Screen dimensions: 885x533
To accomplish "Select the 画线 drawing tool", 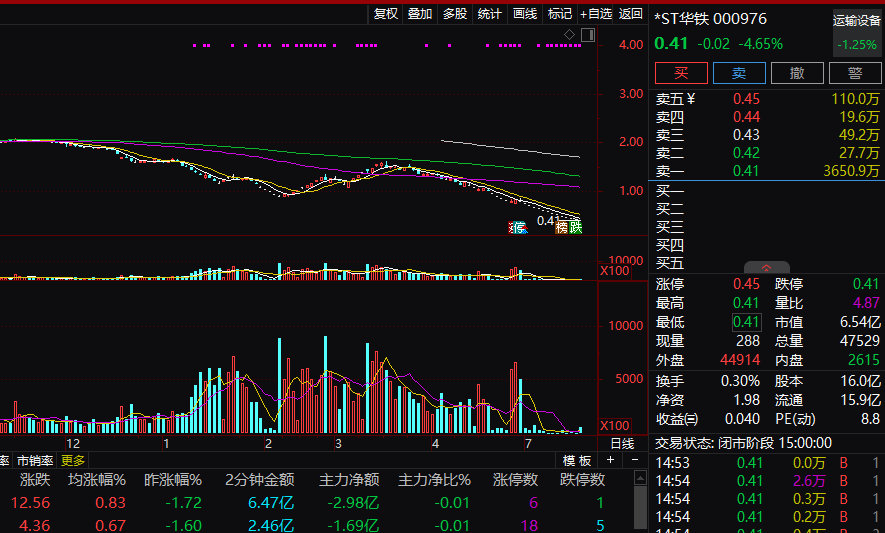I will click(525, 14).
